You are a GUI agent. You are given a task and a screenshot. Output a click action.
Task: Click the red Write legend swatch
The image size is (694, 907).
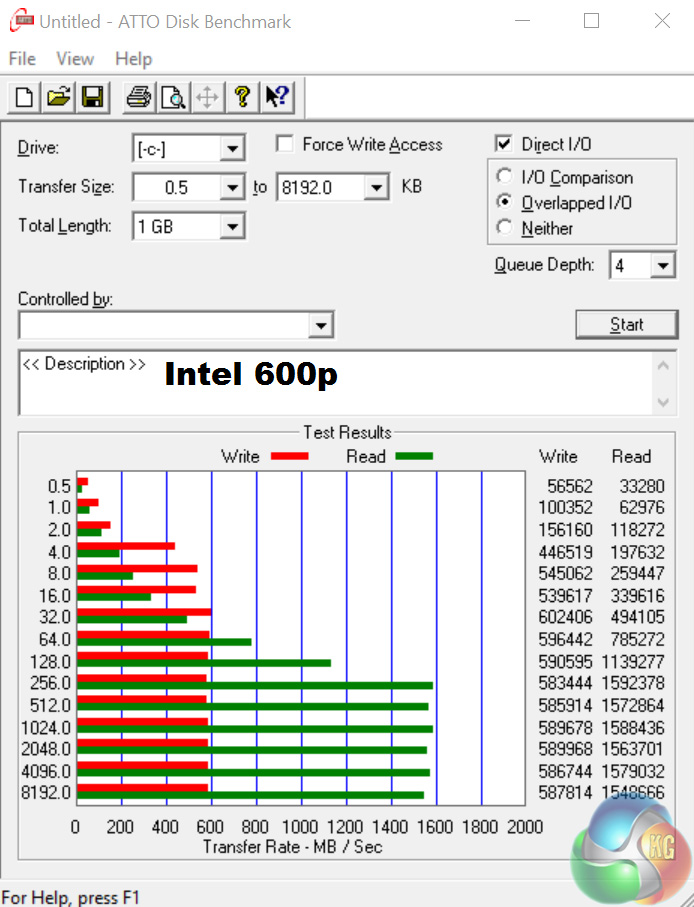click(x=290, y=456)
